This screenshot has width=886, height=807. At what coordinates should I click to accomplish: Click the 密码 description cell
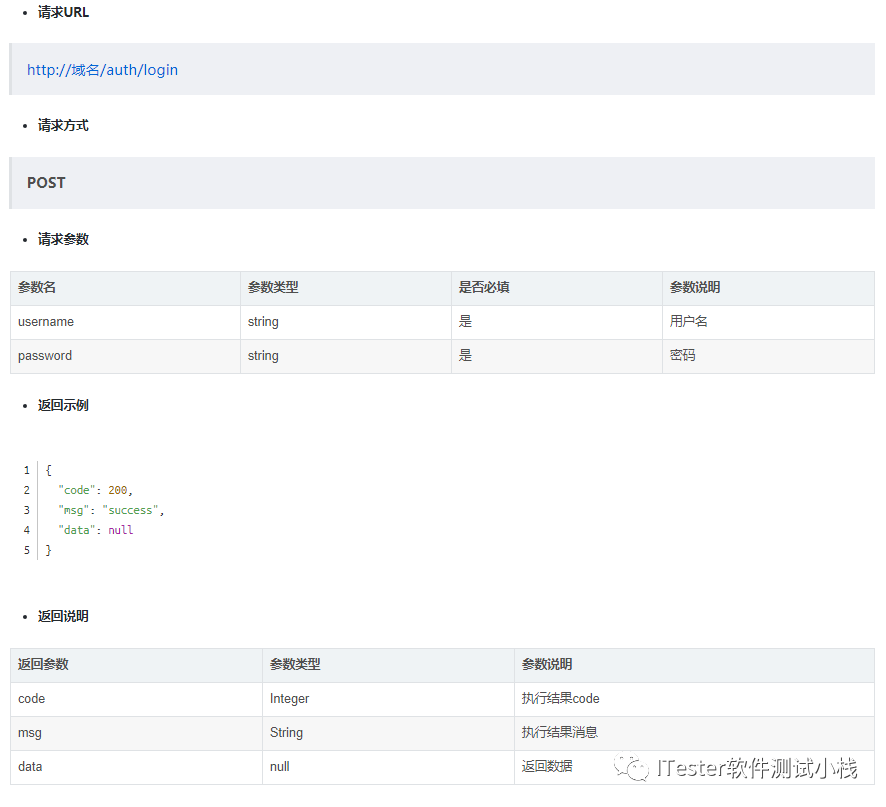[x=683, y=356]
